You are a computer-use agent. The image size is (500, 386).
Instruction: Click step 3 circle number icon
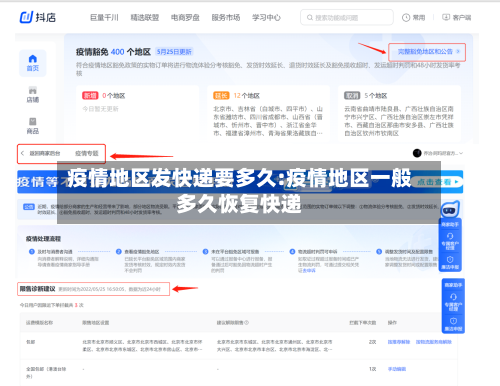click(205, 252)
